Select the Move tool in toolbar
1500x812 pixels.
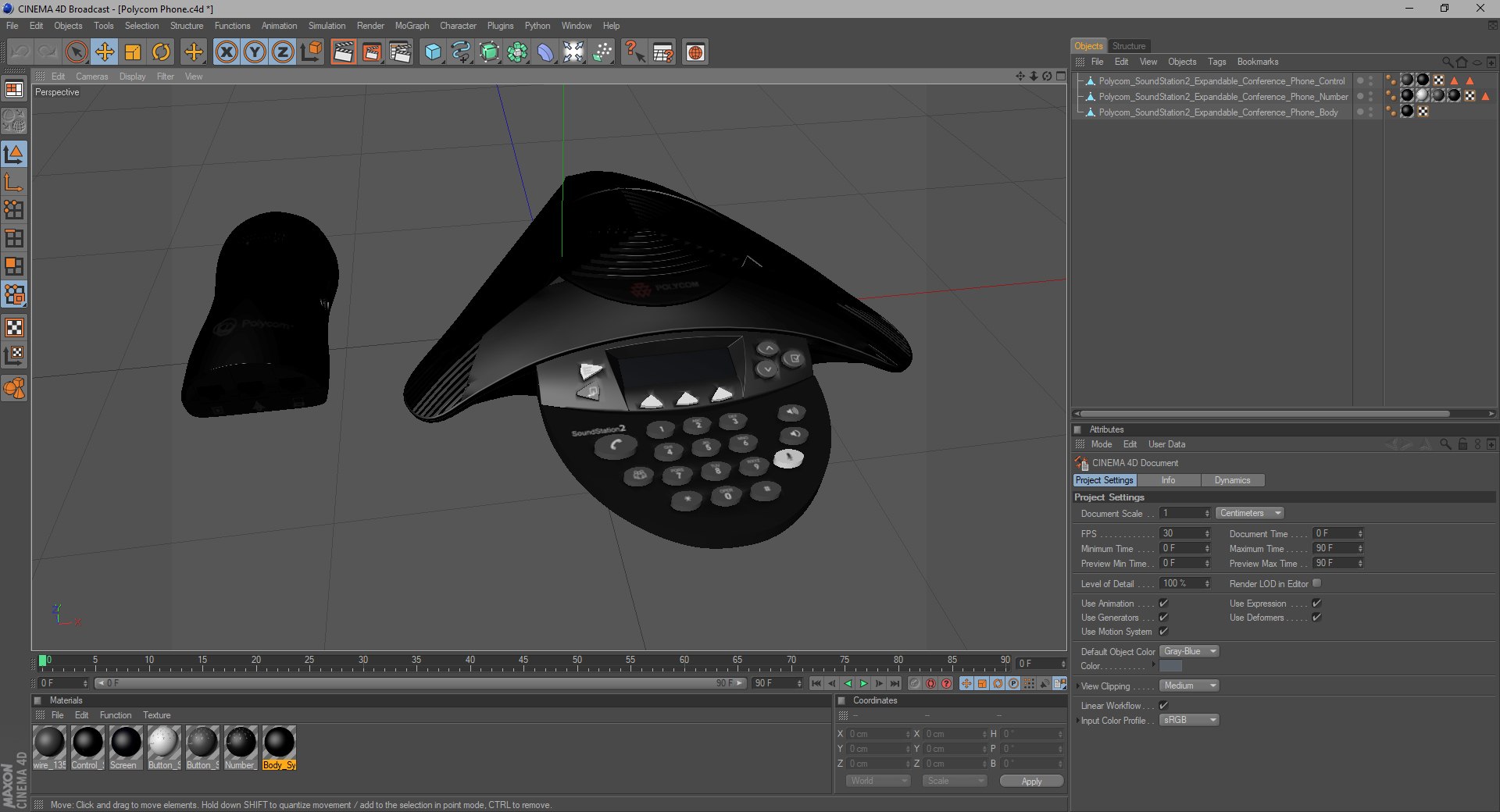click(x=105, y=52)
